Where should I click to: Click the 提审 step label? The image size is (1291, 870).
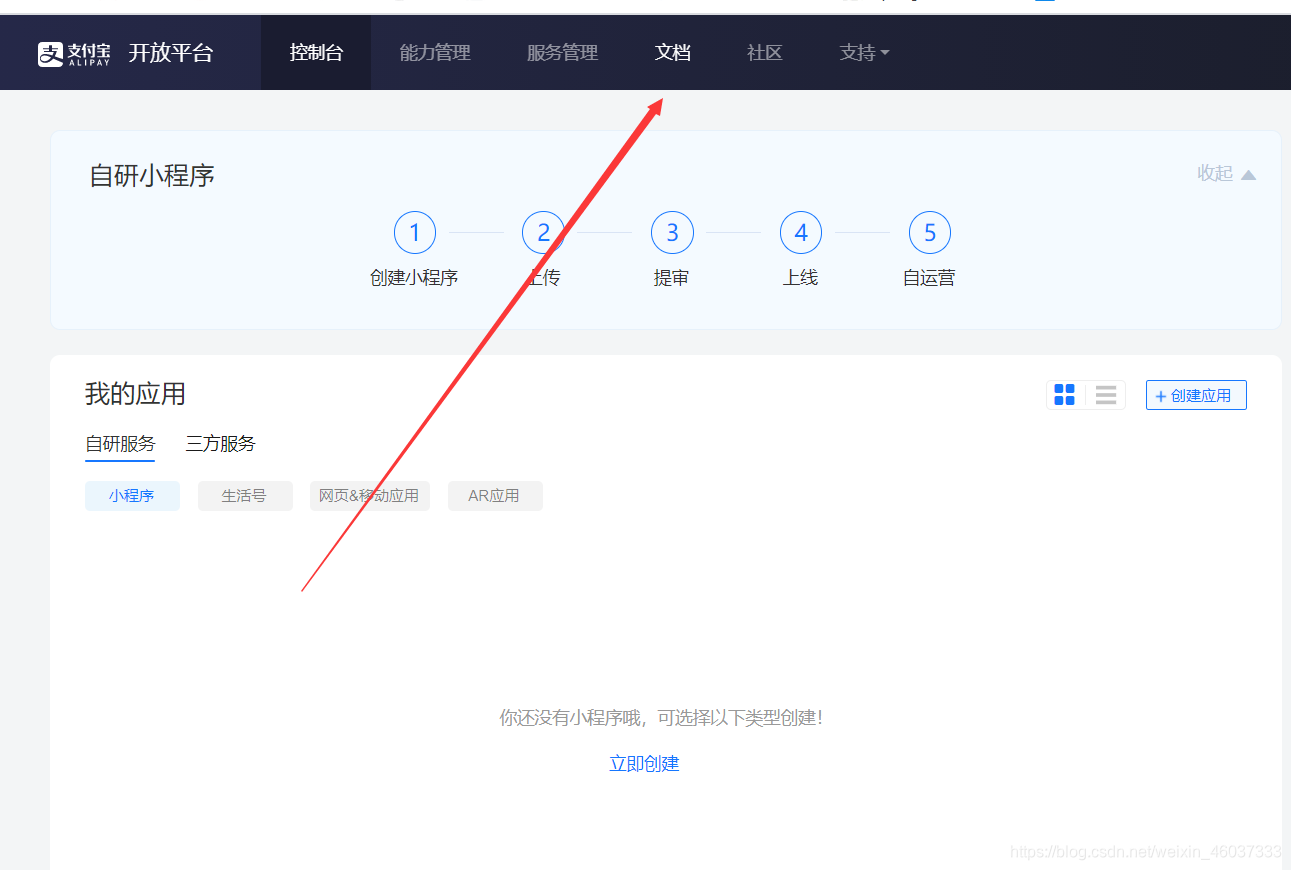(671, 278)
